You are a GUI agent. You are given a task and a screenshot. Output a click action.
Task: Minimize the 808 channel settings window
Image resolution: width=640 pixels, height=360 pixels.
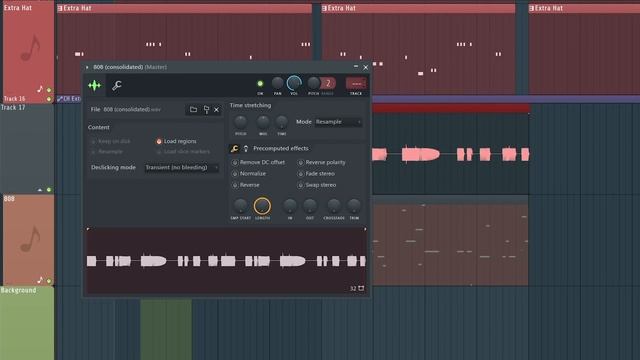point(356,67)
